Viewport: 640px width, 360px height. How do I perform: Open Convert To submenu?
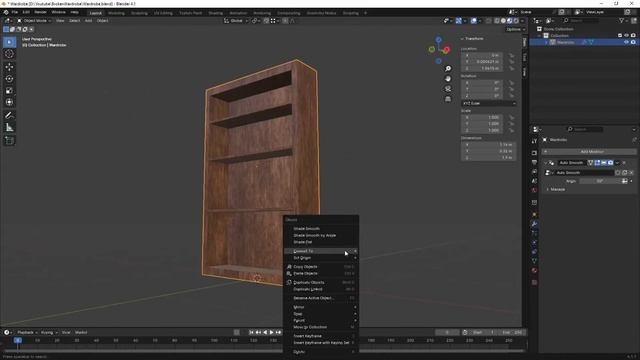click(321, 251)
